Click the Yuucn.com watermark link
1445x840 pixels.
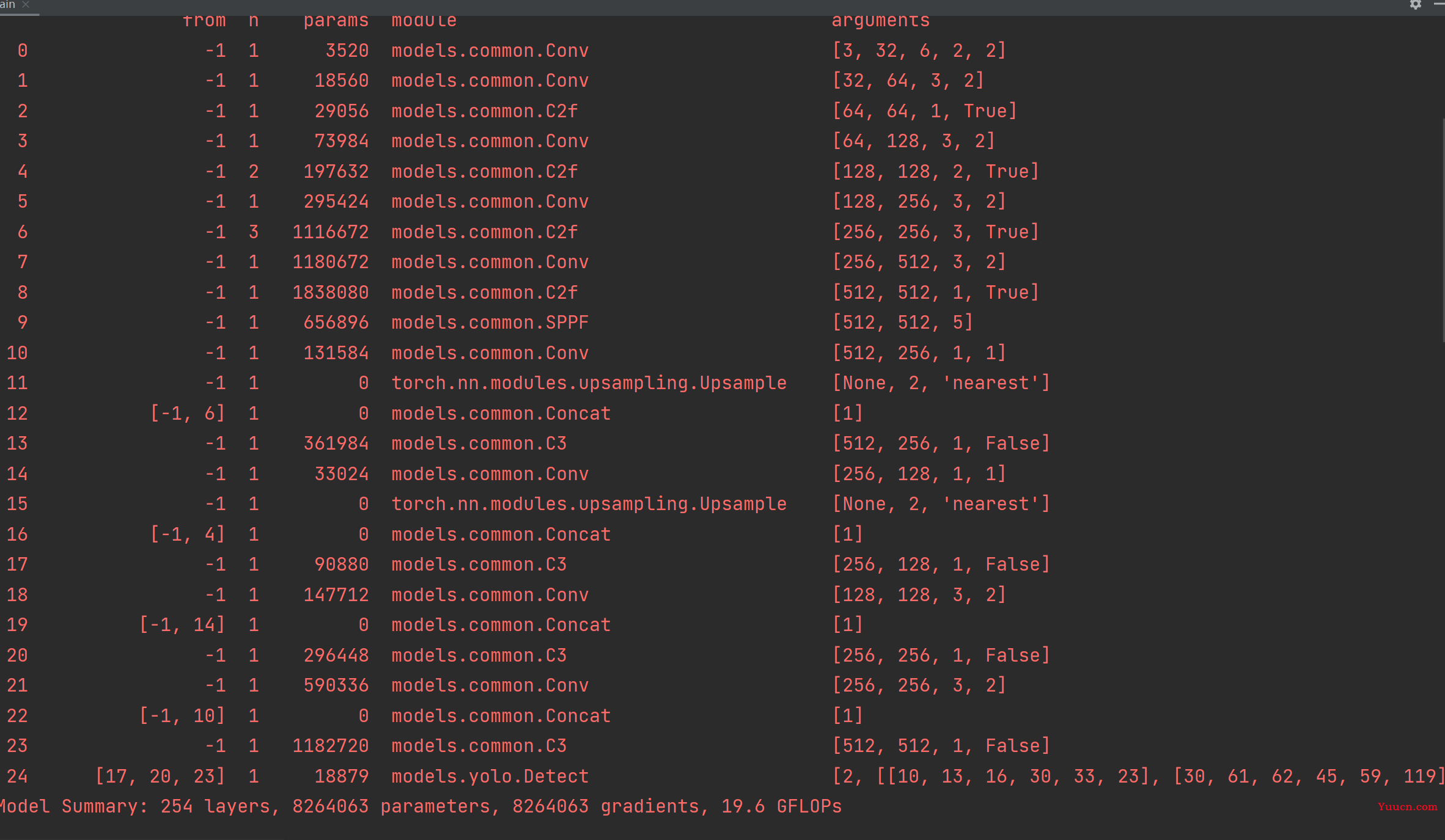1407,806
